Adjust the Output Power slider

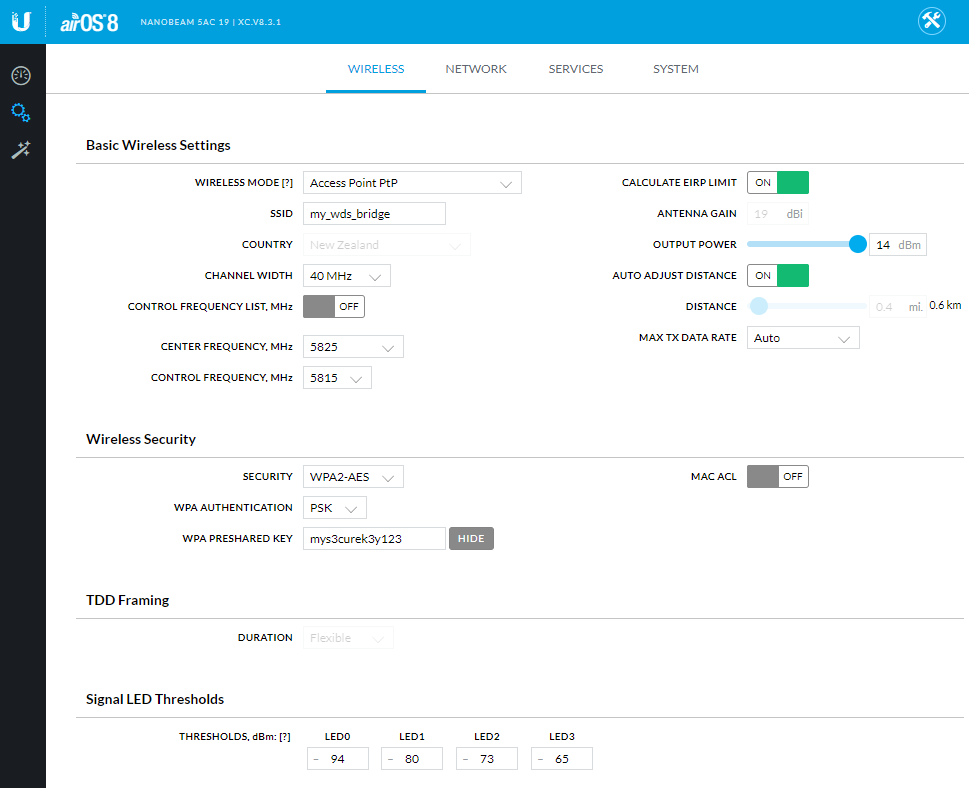point(857,244)
